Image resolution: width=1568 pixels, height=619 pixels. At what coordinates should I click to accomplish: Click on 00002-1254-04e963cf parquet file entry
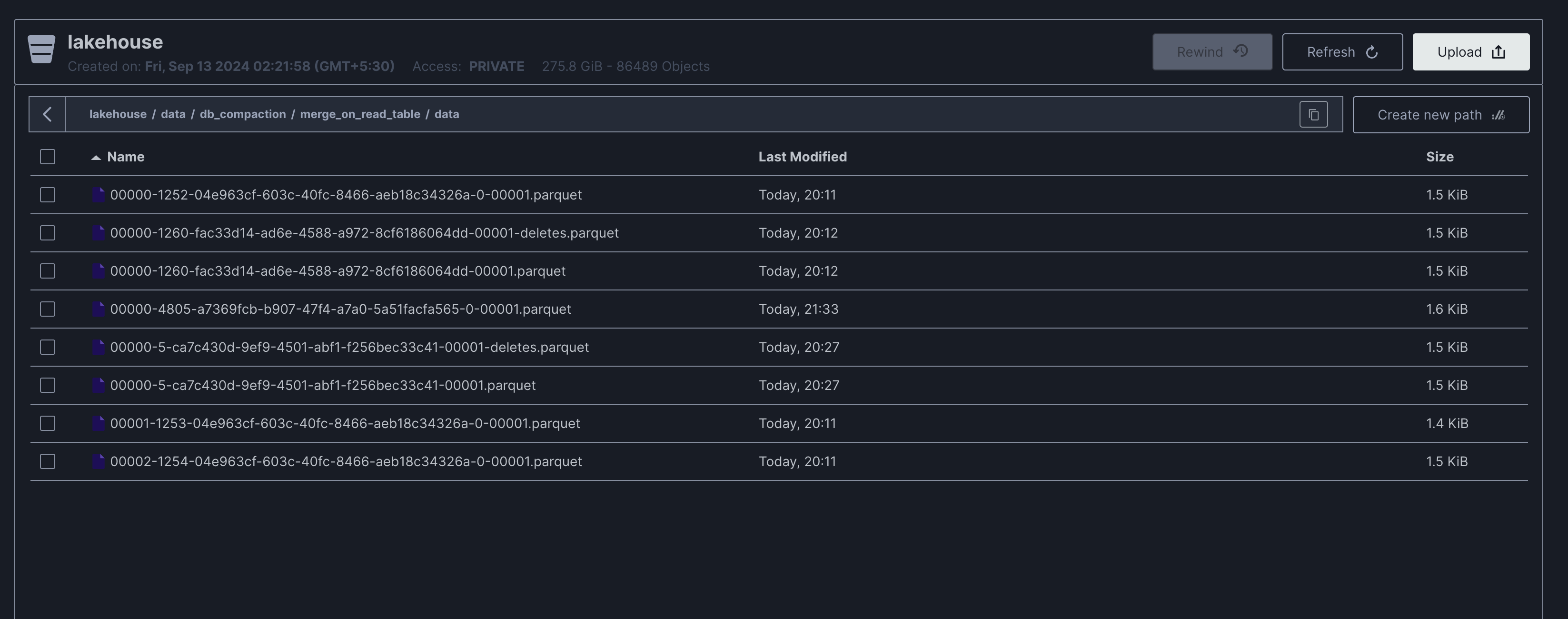pos(346,461)
